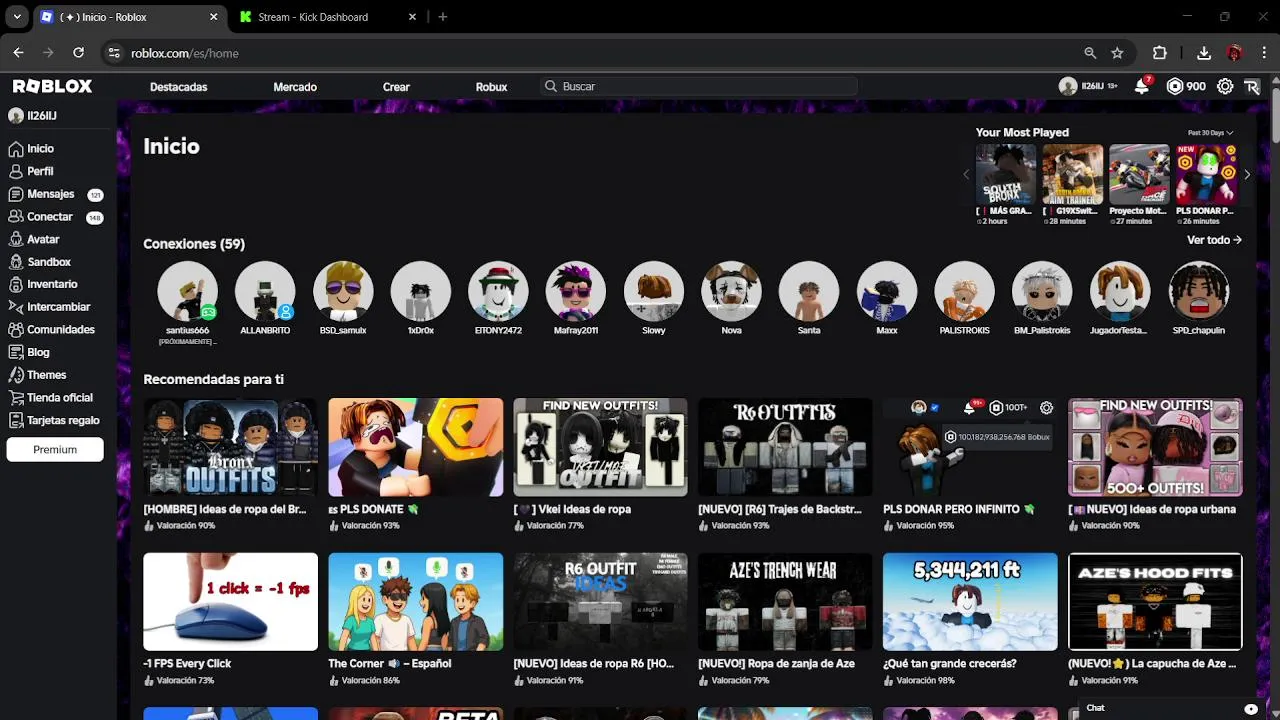1280x720 pixels.
Task: Open the Proyecto Mot... most played game
Action: pyautogui.click(x=1139, y=174)
